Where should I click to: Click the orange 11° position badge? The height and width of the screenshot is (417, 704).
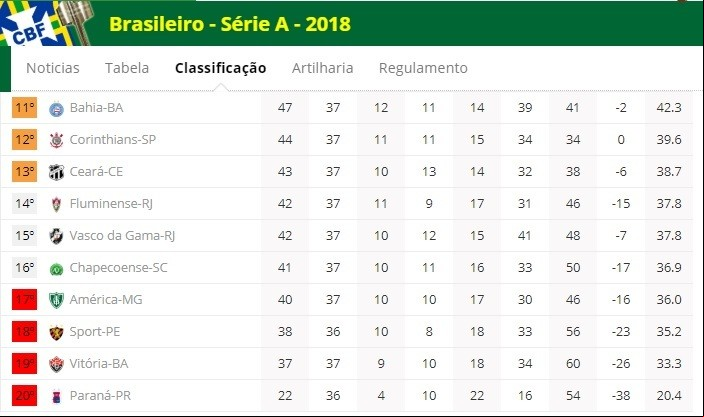pyautogui.click(x=24, y=108)
